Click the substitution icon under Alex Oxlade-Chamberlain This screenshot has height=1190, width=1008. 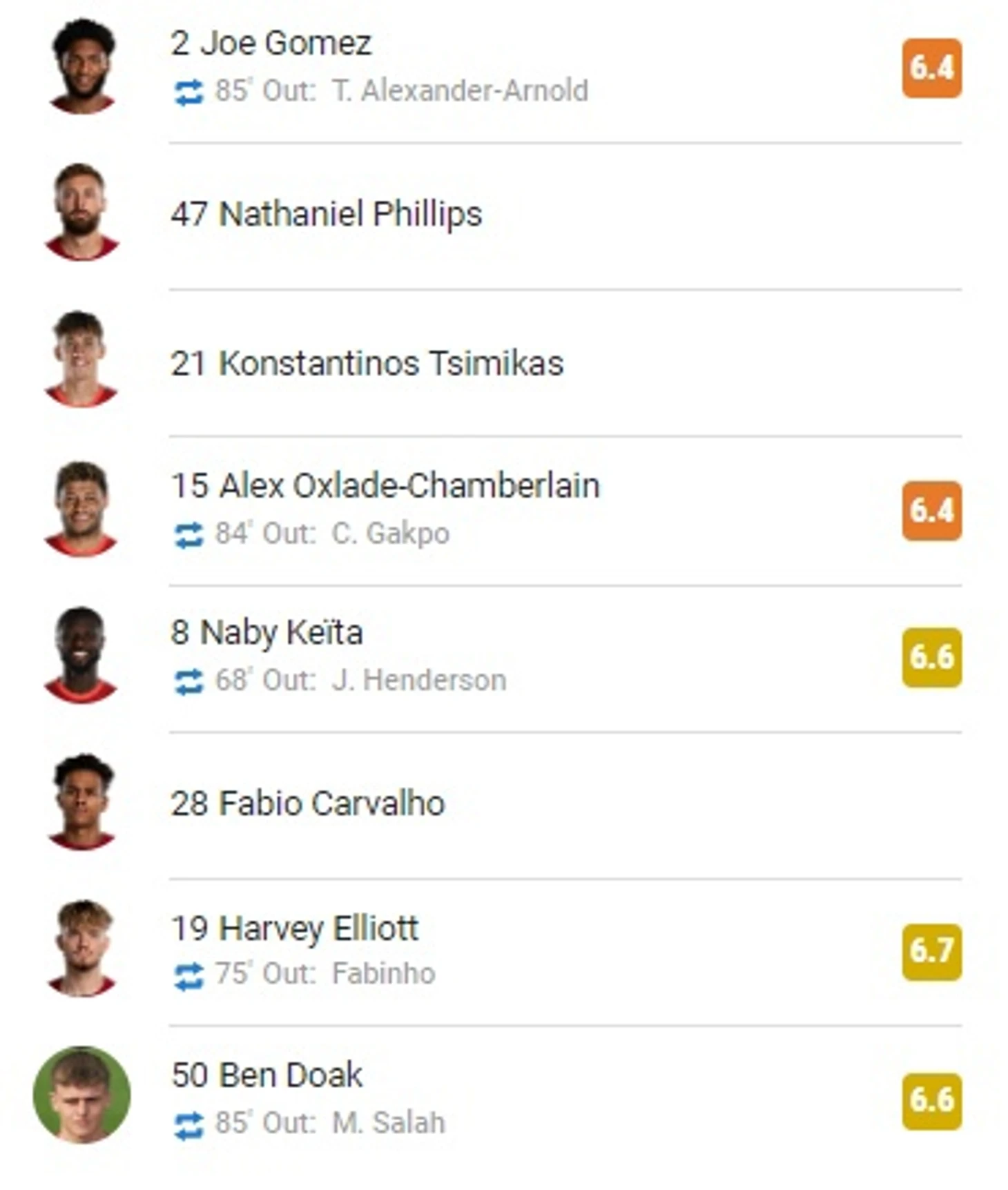click(188, 535)
